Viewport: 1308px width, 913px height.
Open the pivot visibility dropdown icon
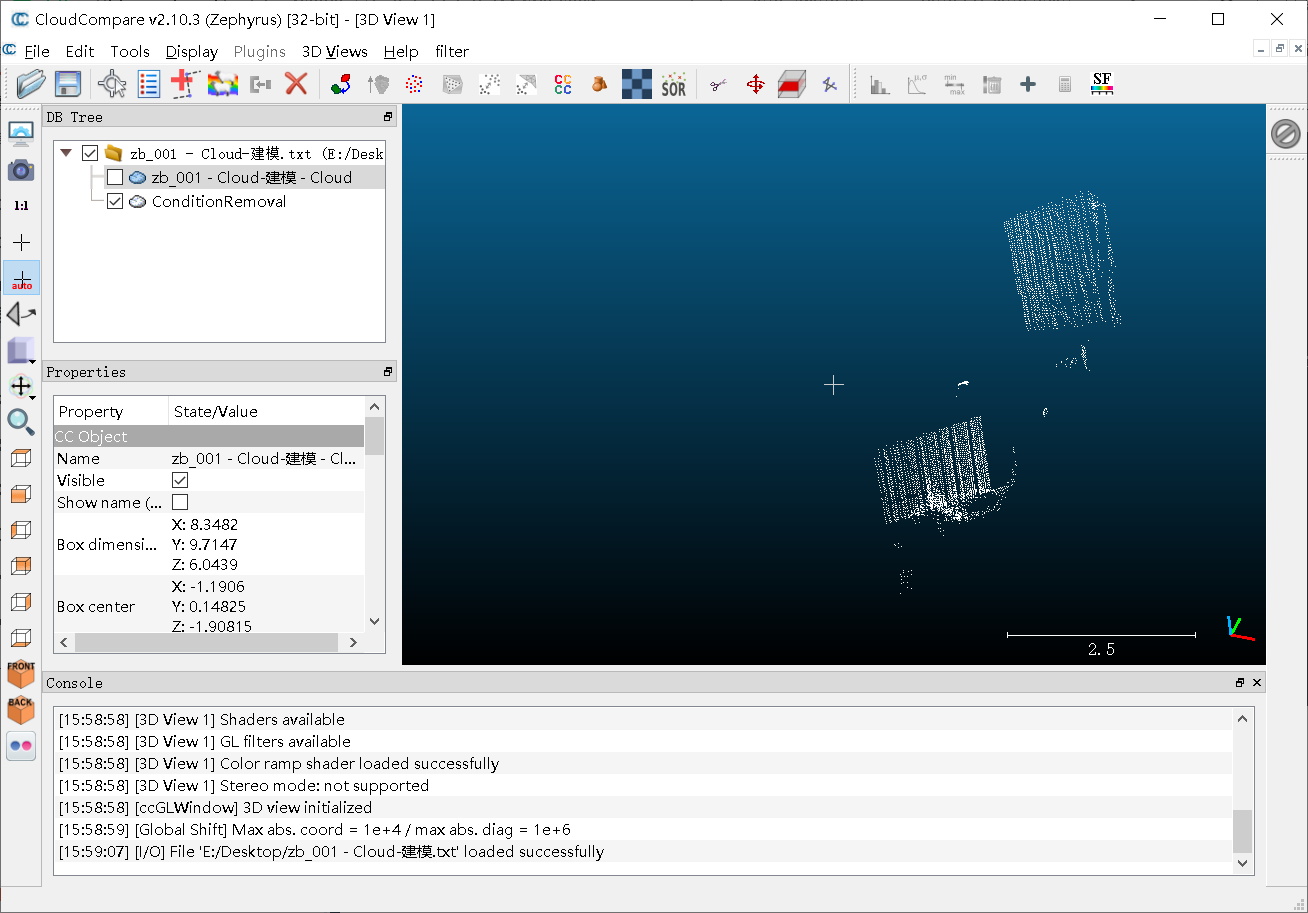click(21, 386)
